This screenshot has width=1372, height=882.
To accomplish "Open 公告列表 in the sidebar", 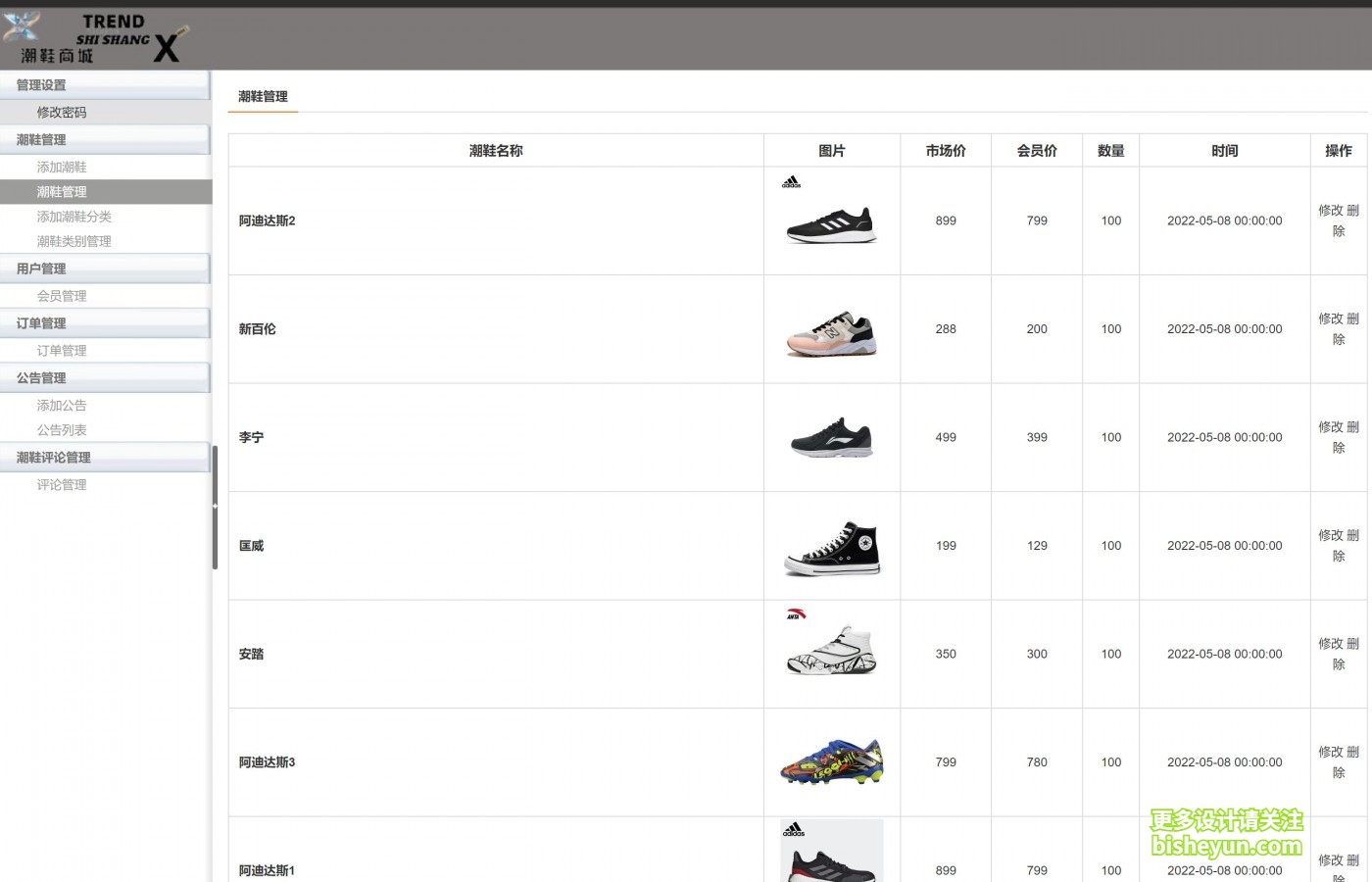I will coord(62,430).
